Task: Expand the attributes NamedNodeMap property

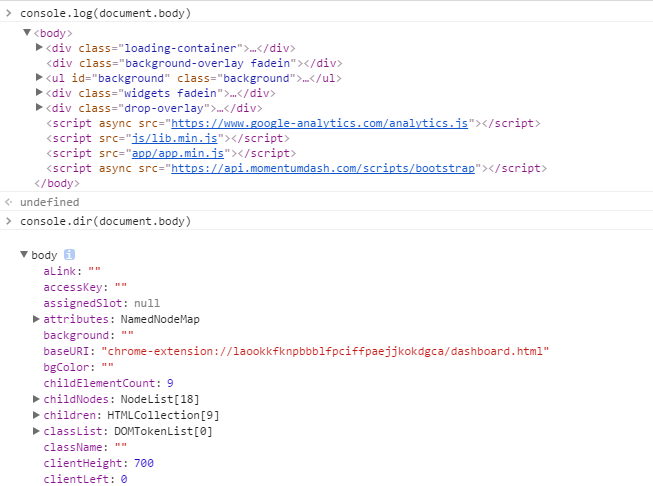Action: [x=37, y=319]
